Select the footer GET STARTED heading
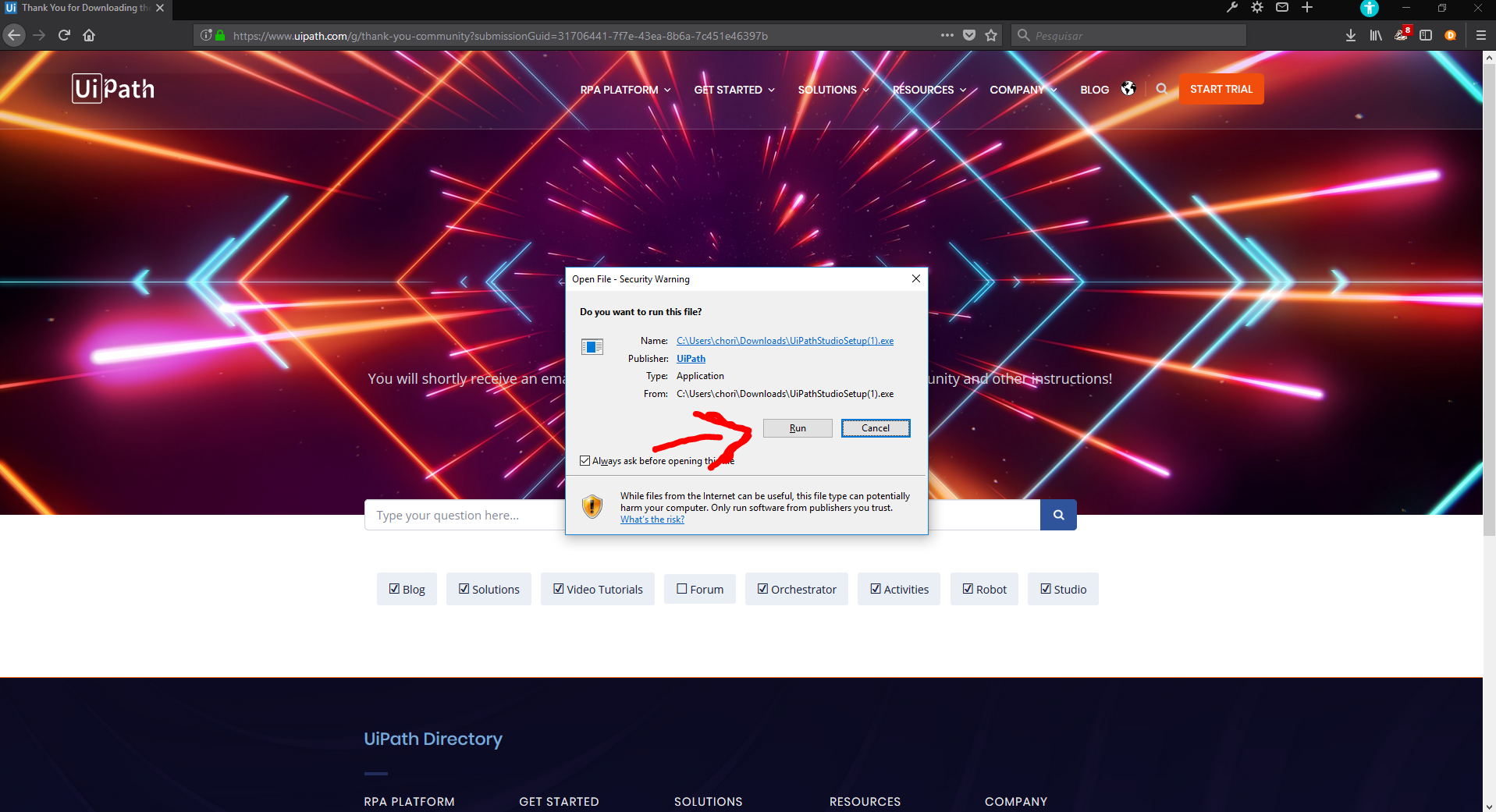The width and height of the screenshot is (1496, 812). 559,802
